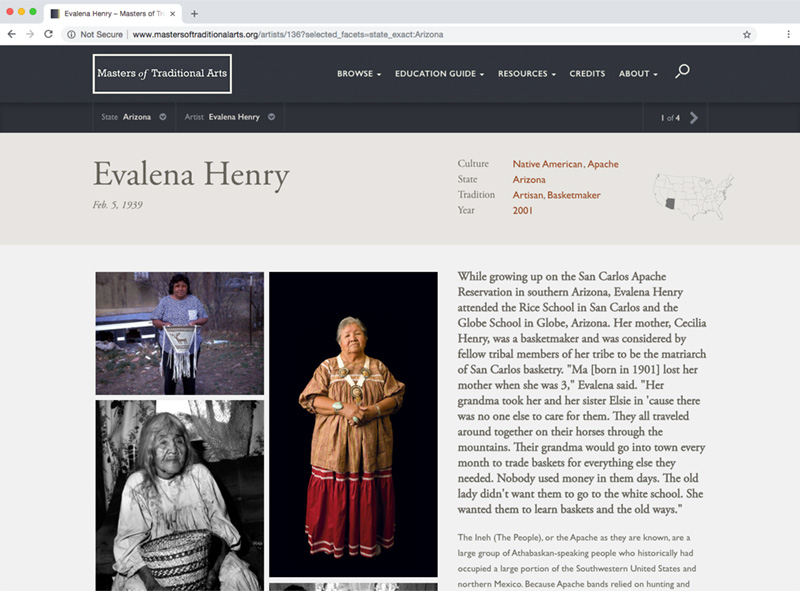Viewport: 800px width, 591px height.
Task: Bookmark this page with the star icon
Action: 747,35
